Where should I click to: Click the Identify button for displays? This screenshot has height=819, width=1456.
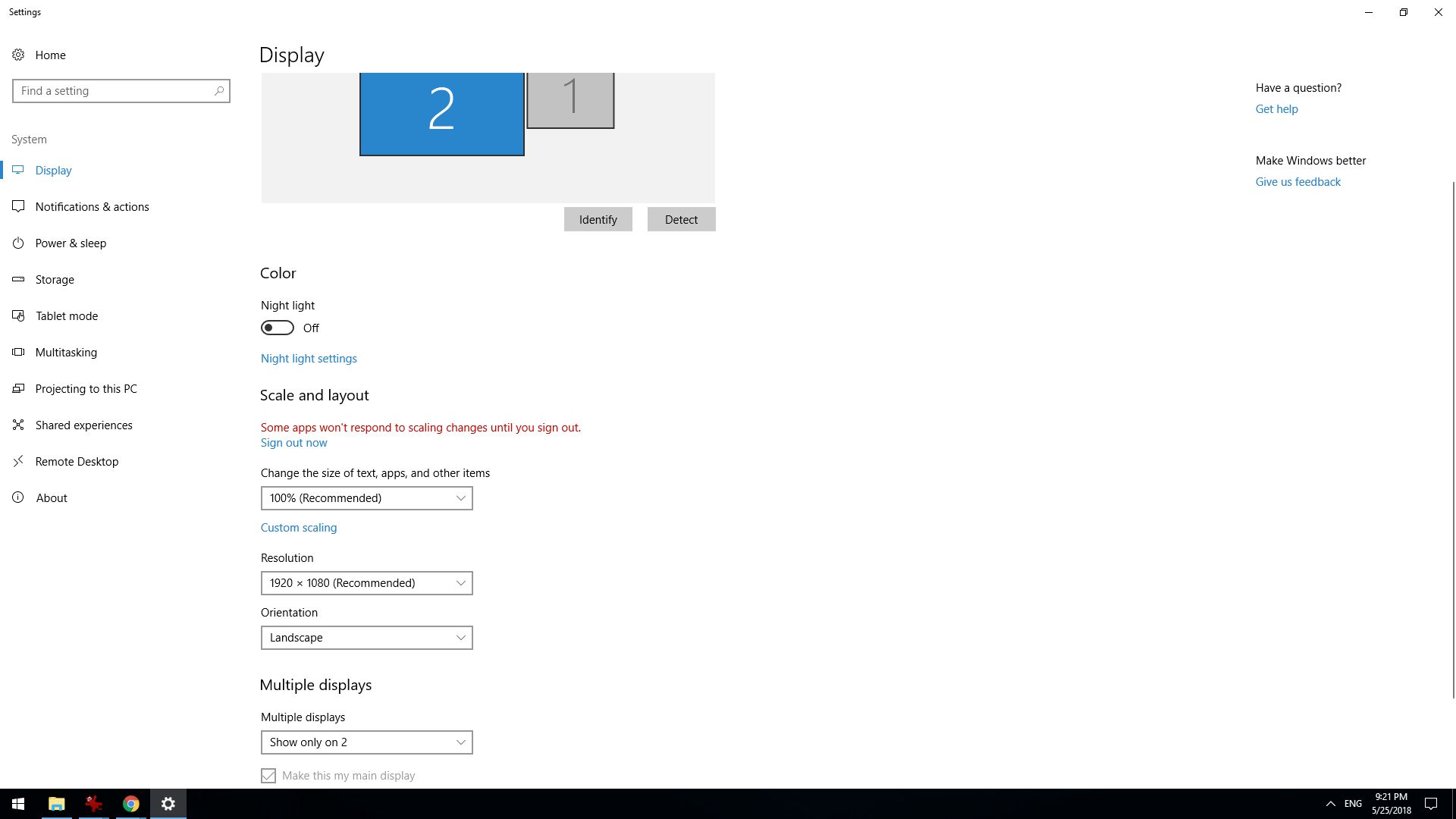(597, 219)
